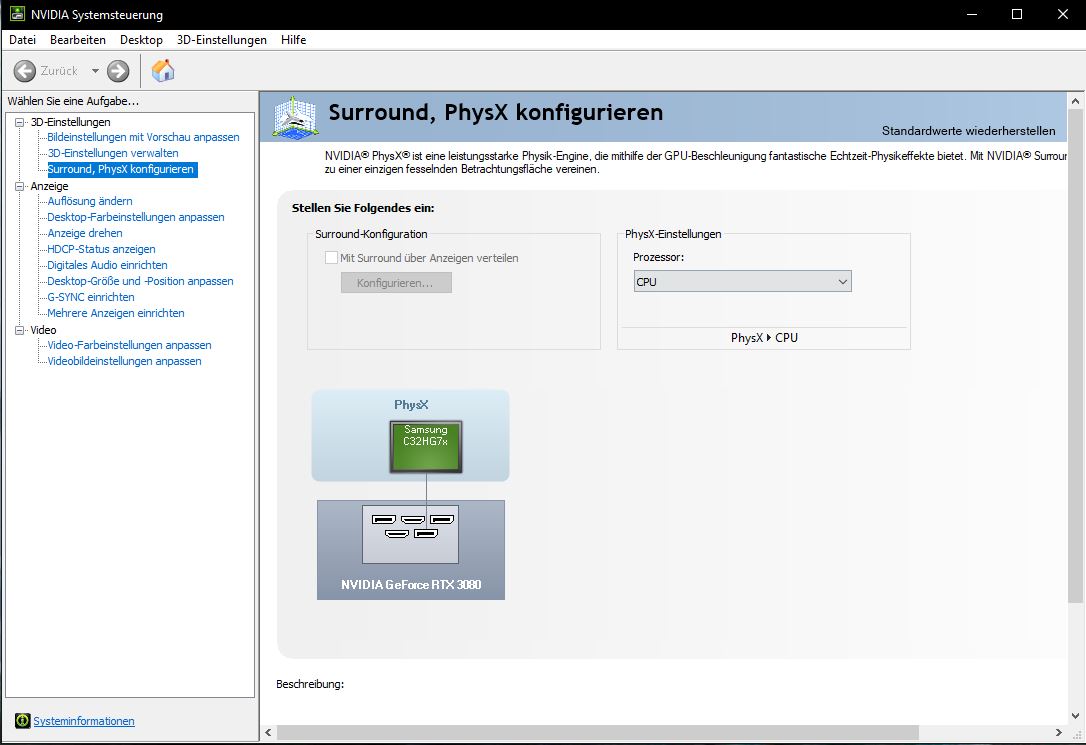
Task: Click the Surround PhysX header icon
Action: 296,116
